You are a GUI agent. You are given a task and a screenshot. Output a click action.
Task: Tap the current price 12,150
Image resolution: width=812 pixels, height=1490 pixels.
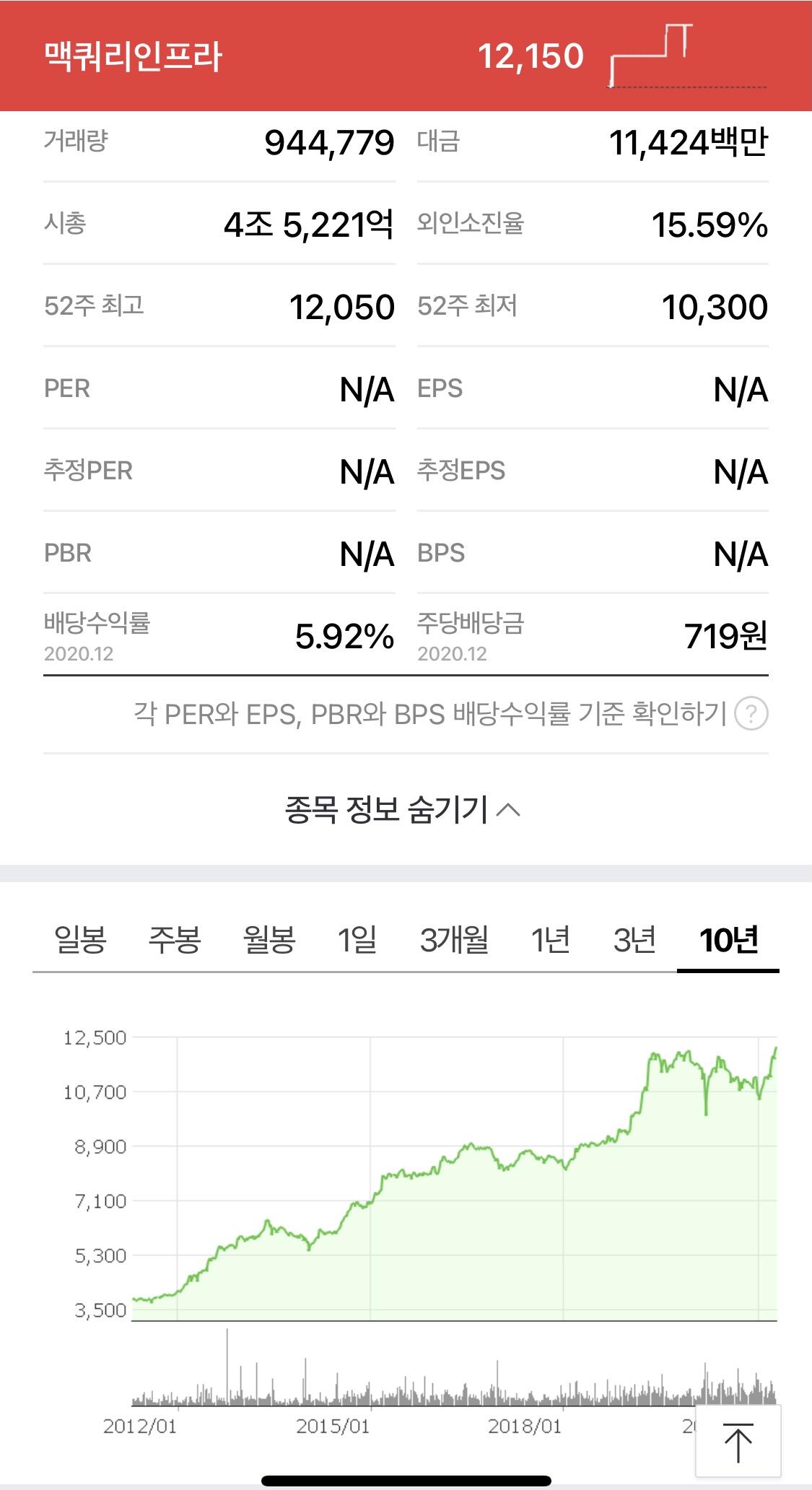click(x=531, y=56)
